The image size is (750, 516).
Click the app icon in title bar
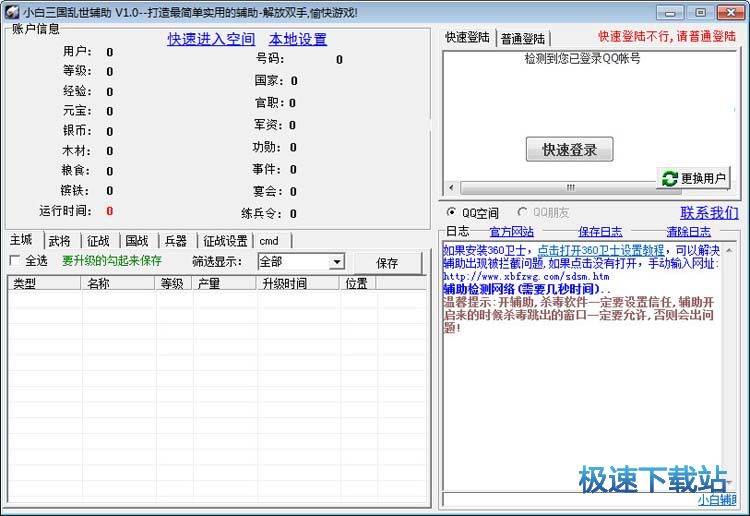pyautogui.click(x=12, y=12)
